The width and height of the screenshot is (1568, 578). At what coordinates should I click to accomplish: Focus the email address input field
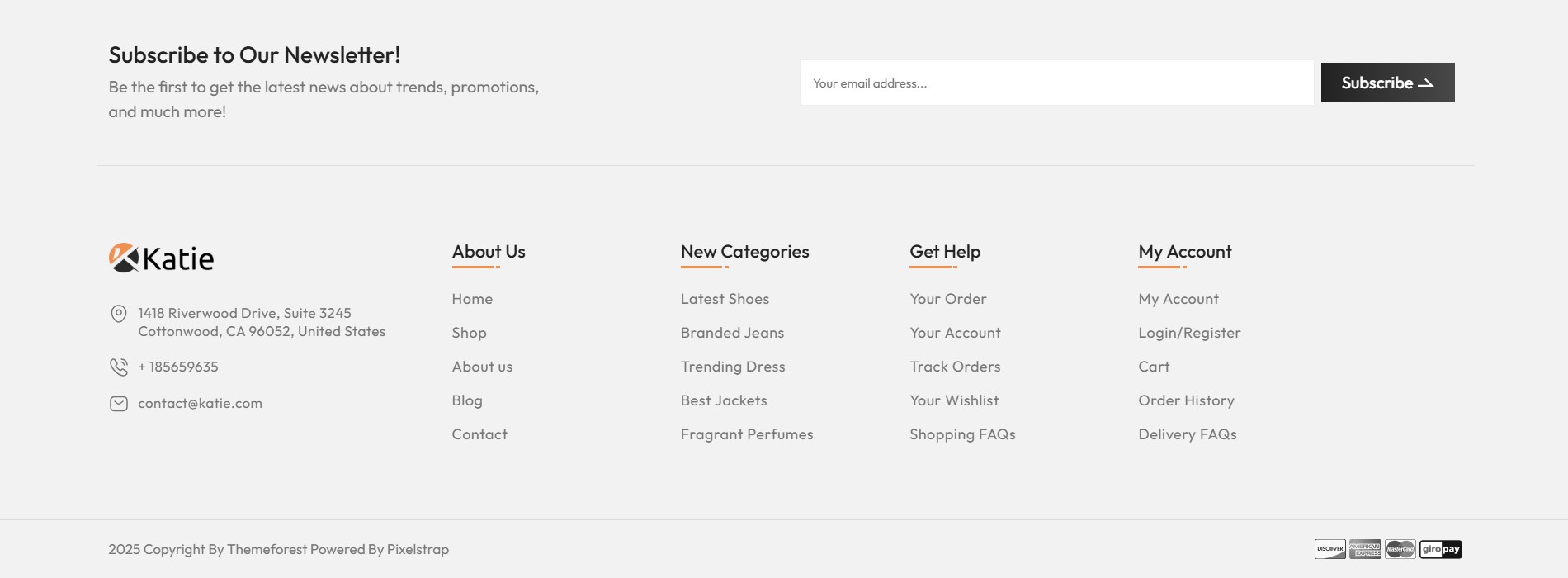1056,83
